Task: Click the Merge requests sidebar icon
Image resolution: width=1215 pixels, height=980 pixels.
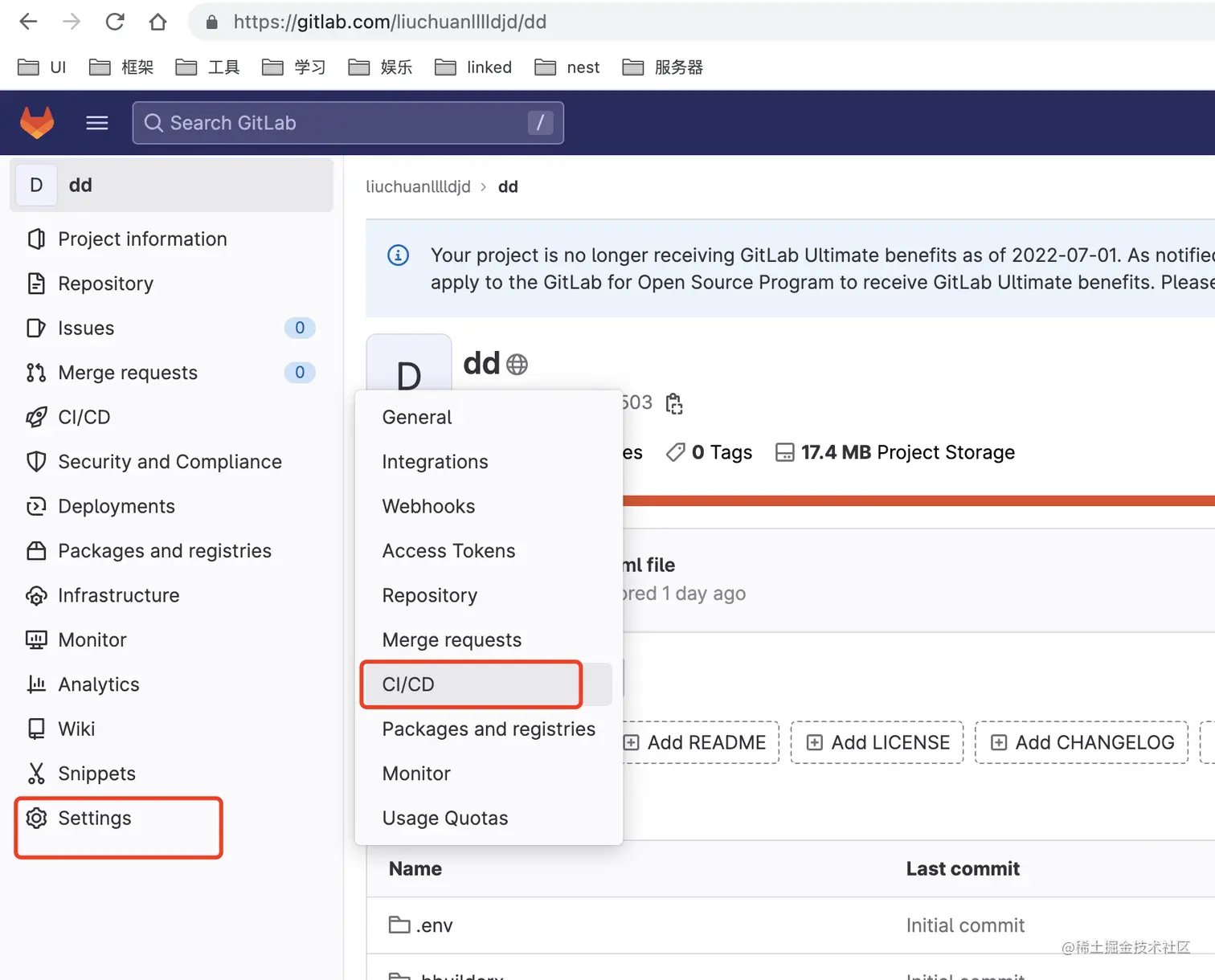Action: [36, 373]
